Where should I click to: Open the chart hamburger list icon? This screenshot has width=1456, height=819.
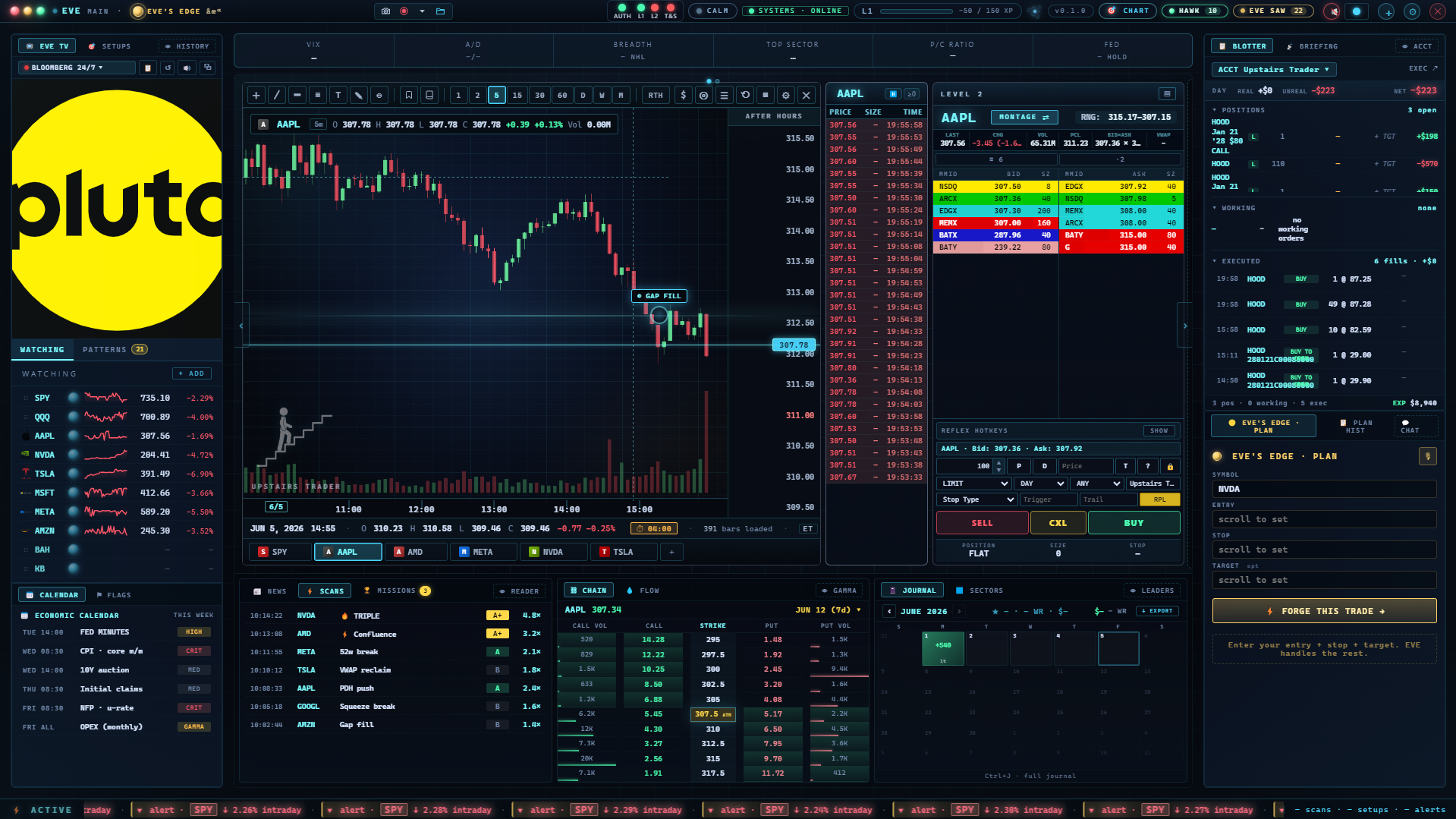click(x=725, y=96)
